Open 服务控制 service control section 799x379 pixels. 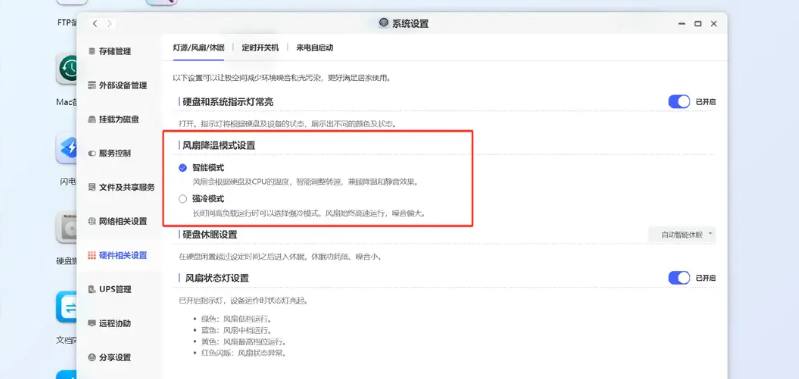[110, 153]
